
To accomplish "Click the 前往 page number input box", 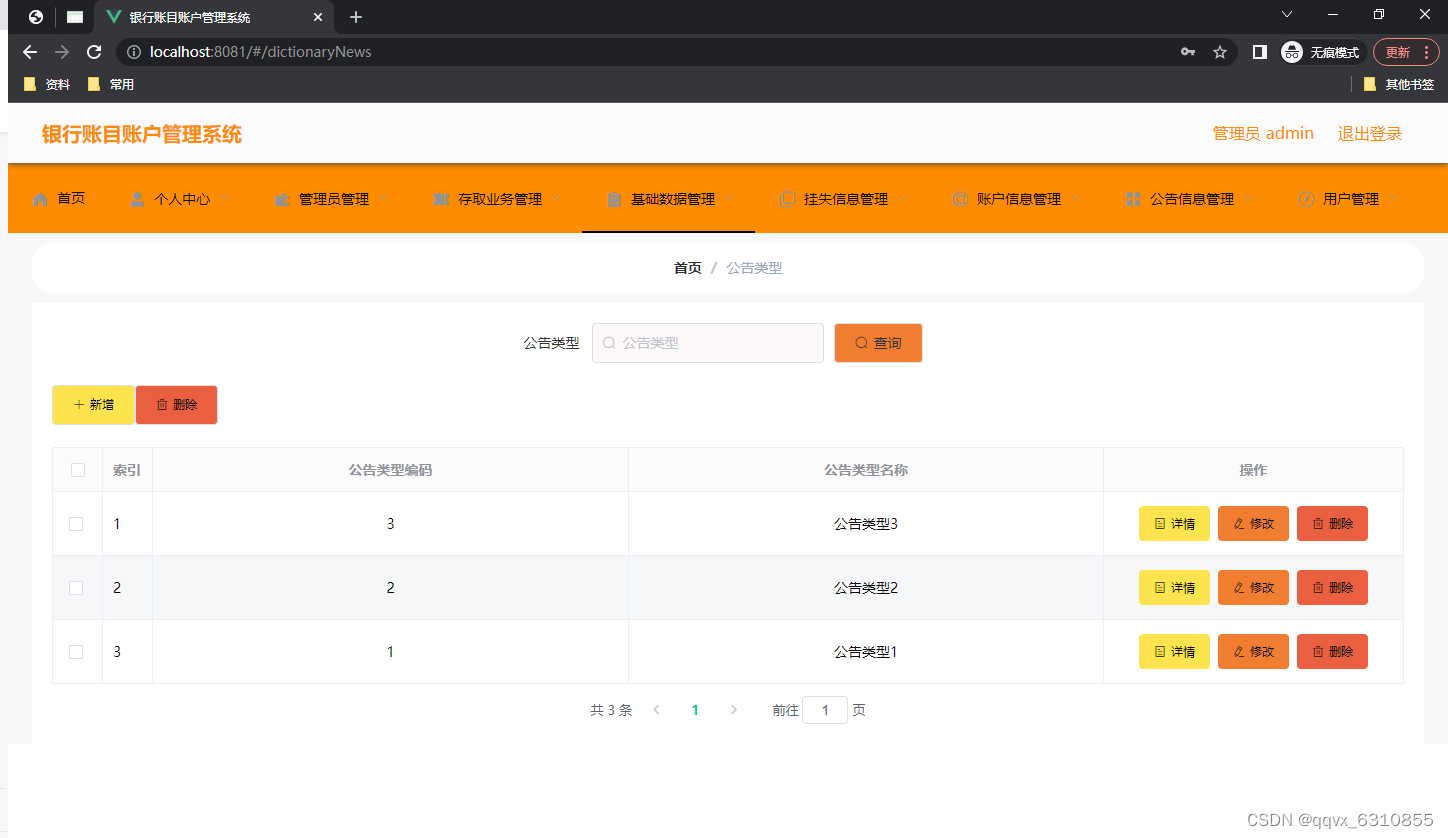I will click(x=825, y=710).
